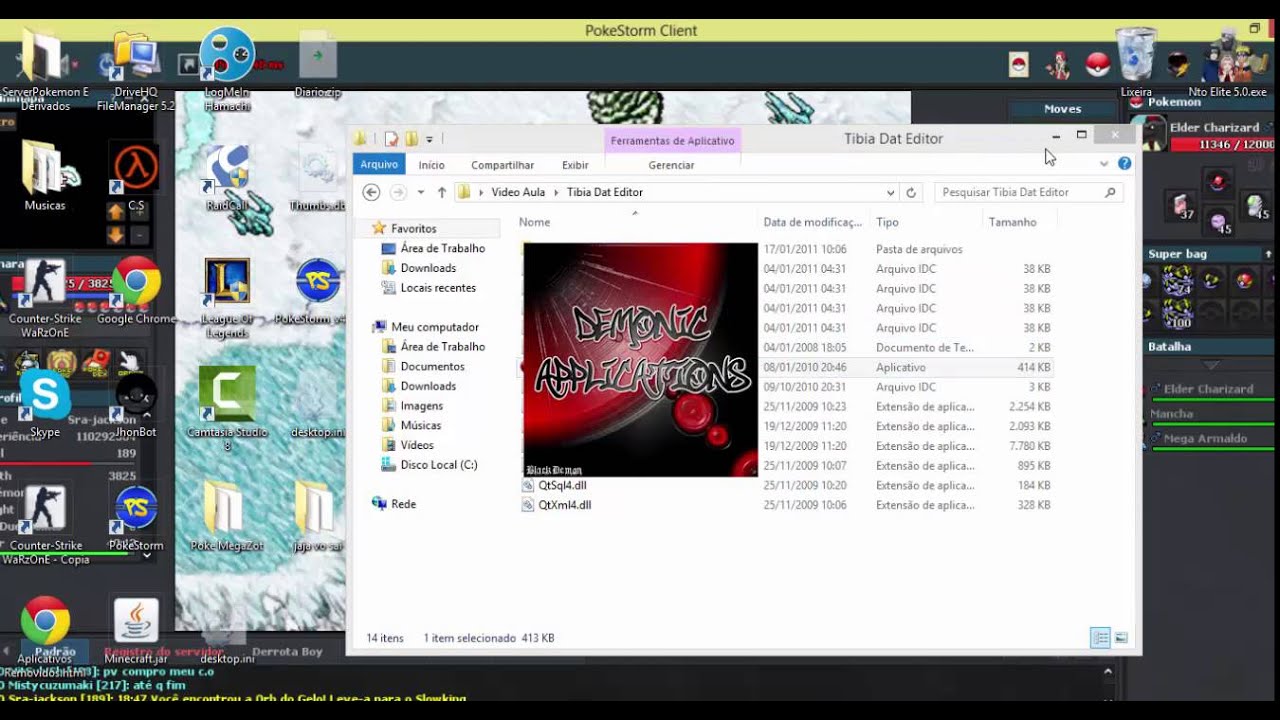Click the Demonic Applications preview image

point(641,360)
